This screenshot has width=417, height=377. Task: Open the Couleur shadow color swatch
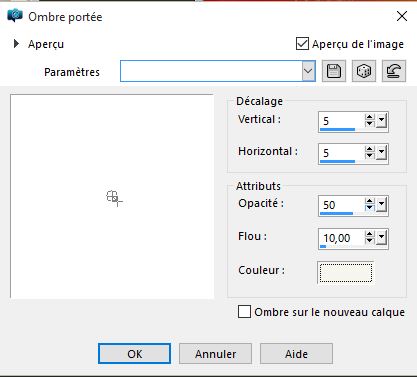(x=346, y=273)
